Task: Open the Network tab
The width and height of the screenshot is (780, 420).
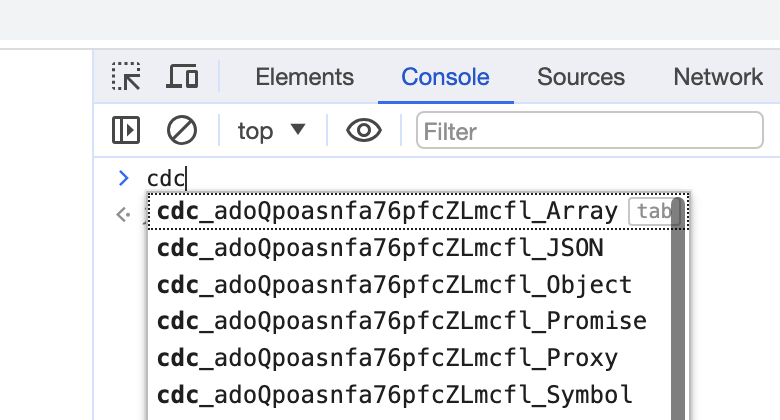Action: [x=717, y=77]
